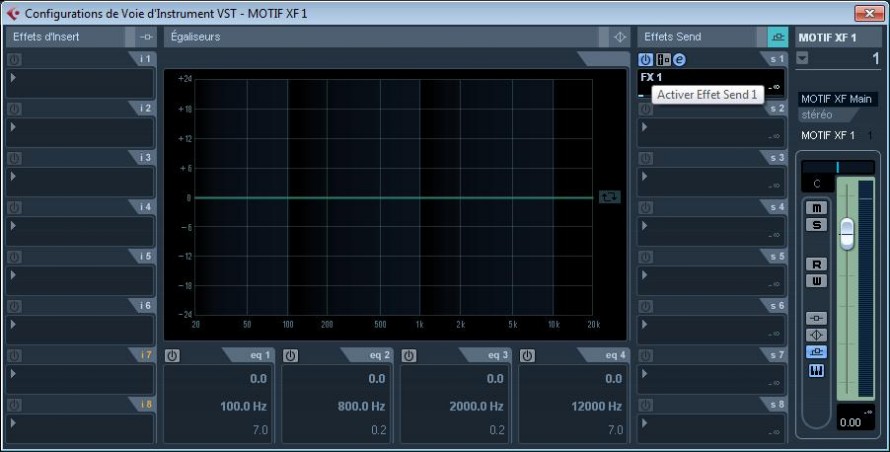This screenshot has height=452, width=890.
Task: Open insert slot i1 effect selector
Action: click(80, 82)
